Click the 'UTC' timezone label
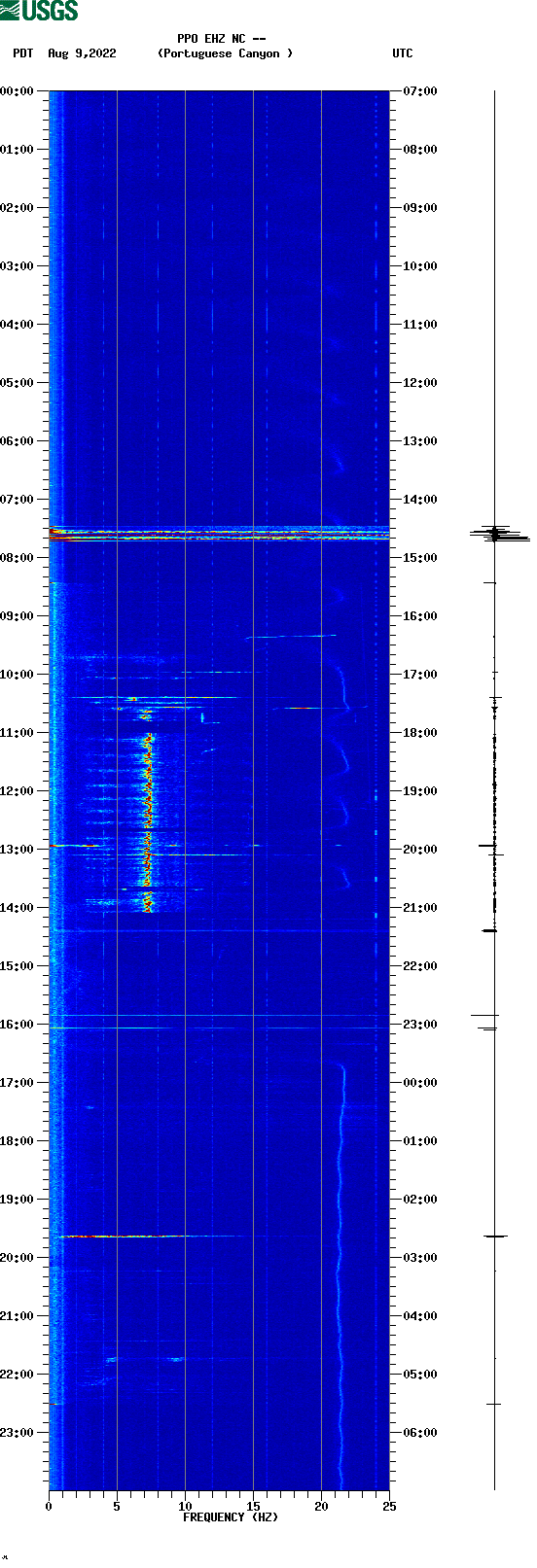 [403, 53]
